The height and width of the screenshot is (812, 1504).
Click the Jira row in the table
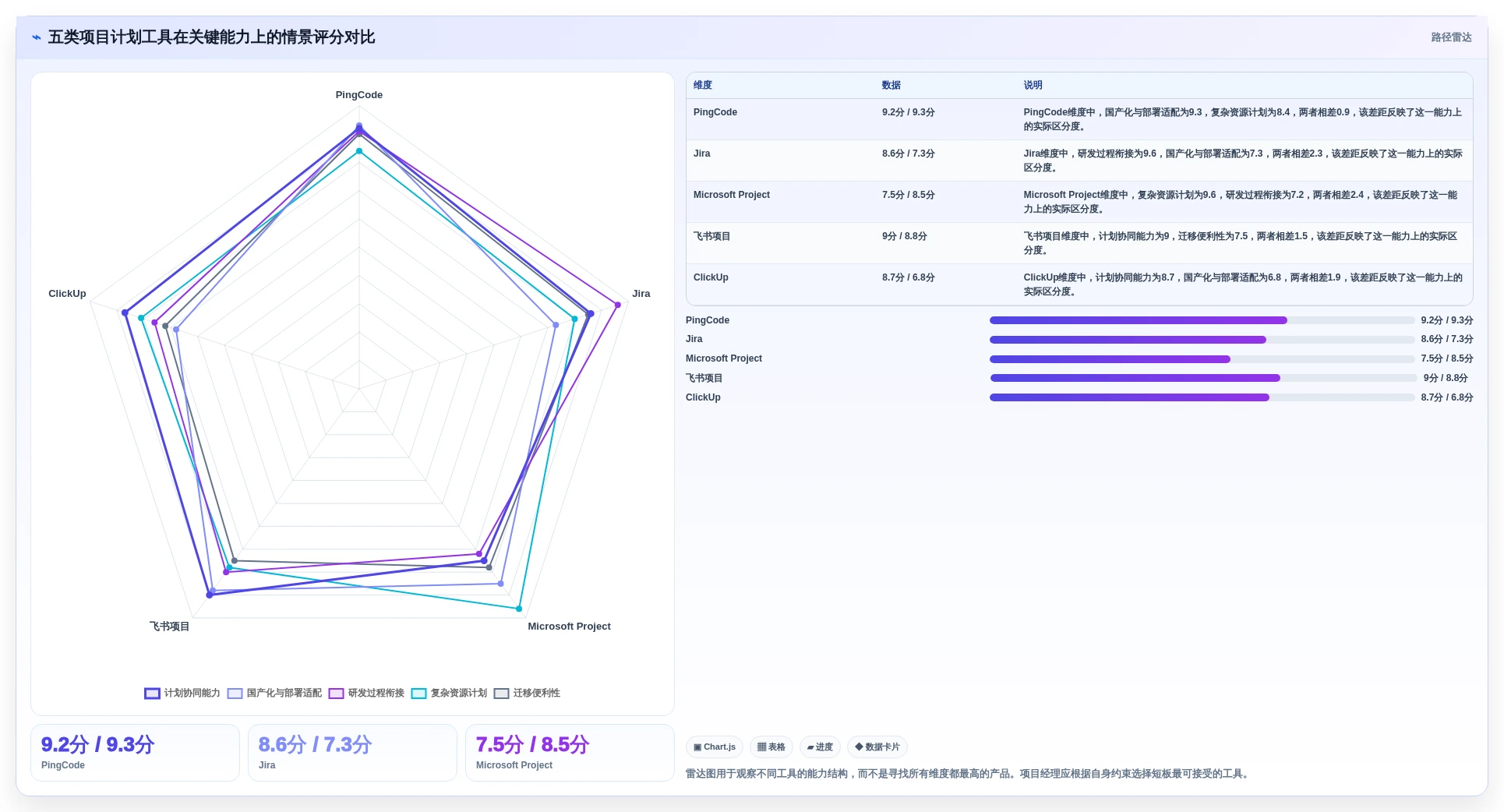[x=1079, y=161]
